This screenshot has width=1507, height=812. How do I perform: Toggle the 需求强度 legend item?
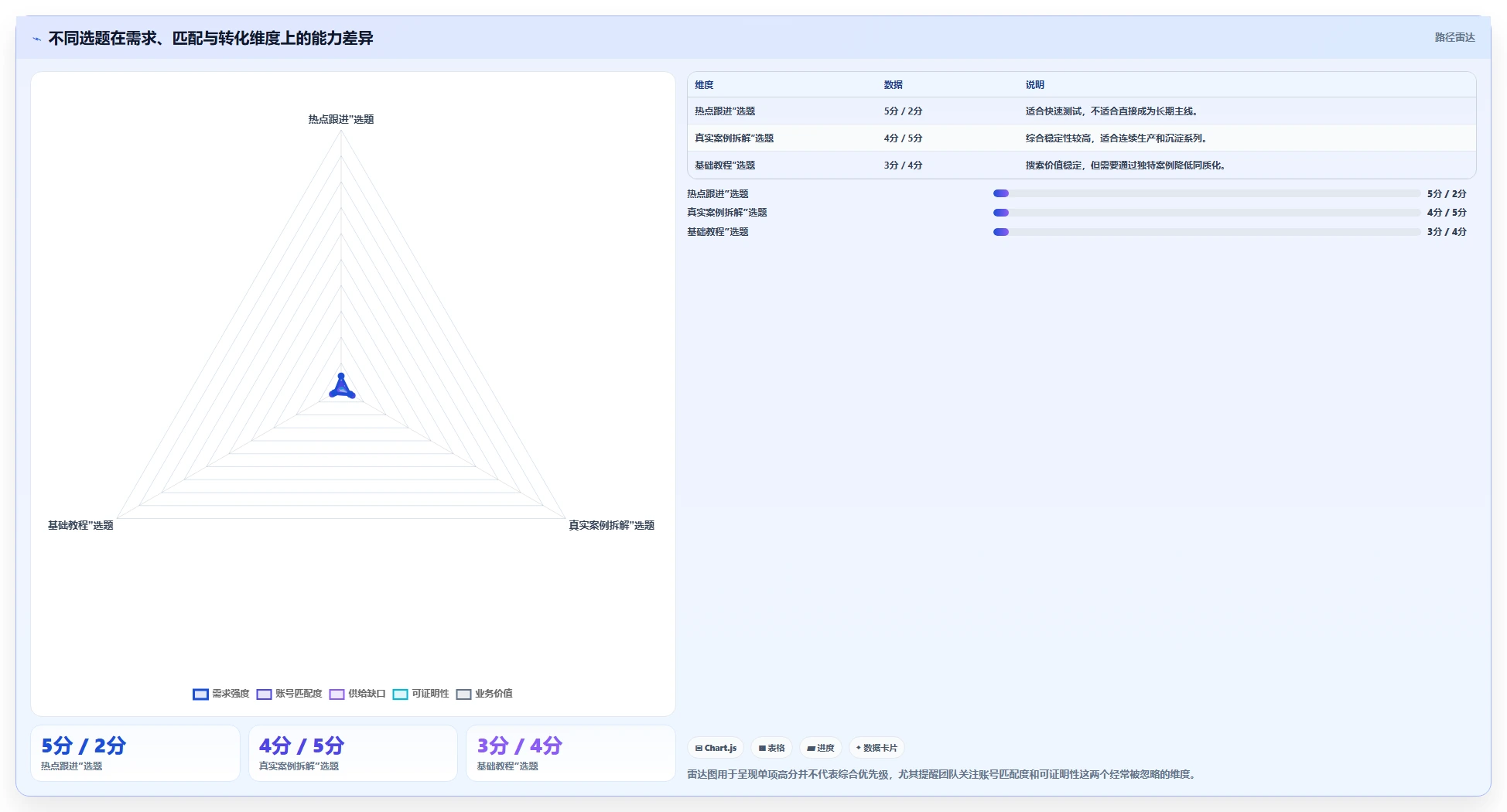point(221,694)
